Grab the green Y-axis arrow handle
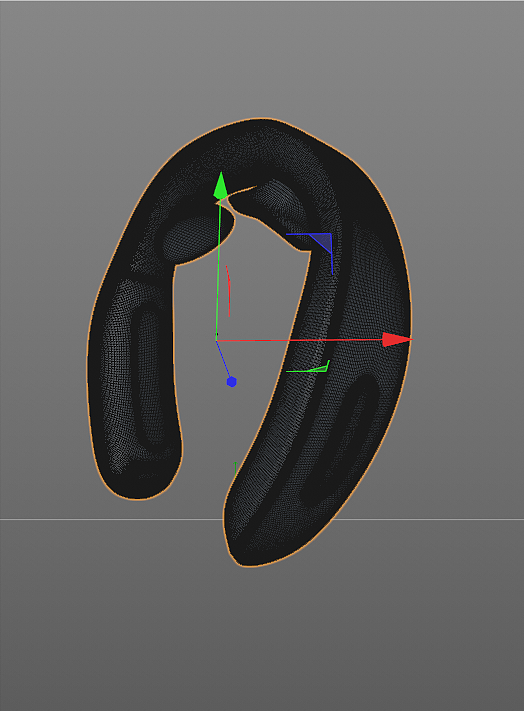The width and height of the screenshot is (524, 711). pos(220,185)
